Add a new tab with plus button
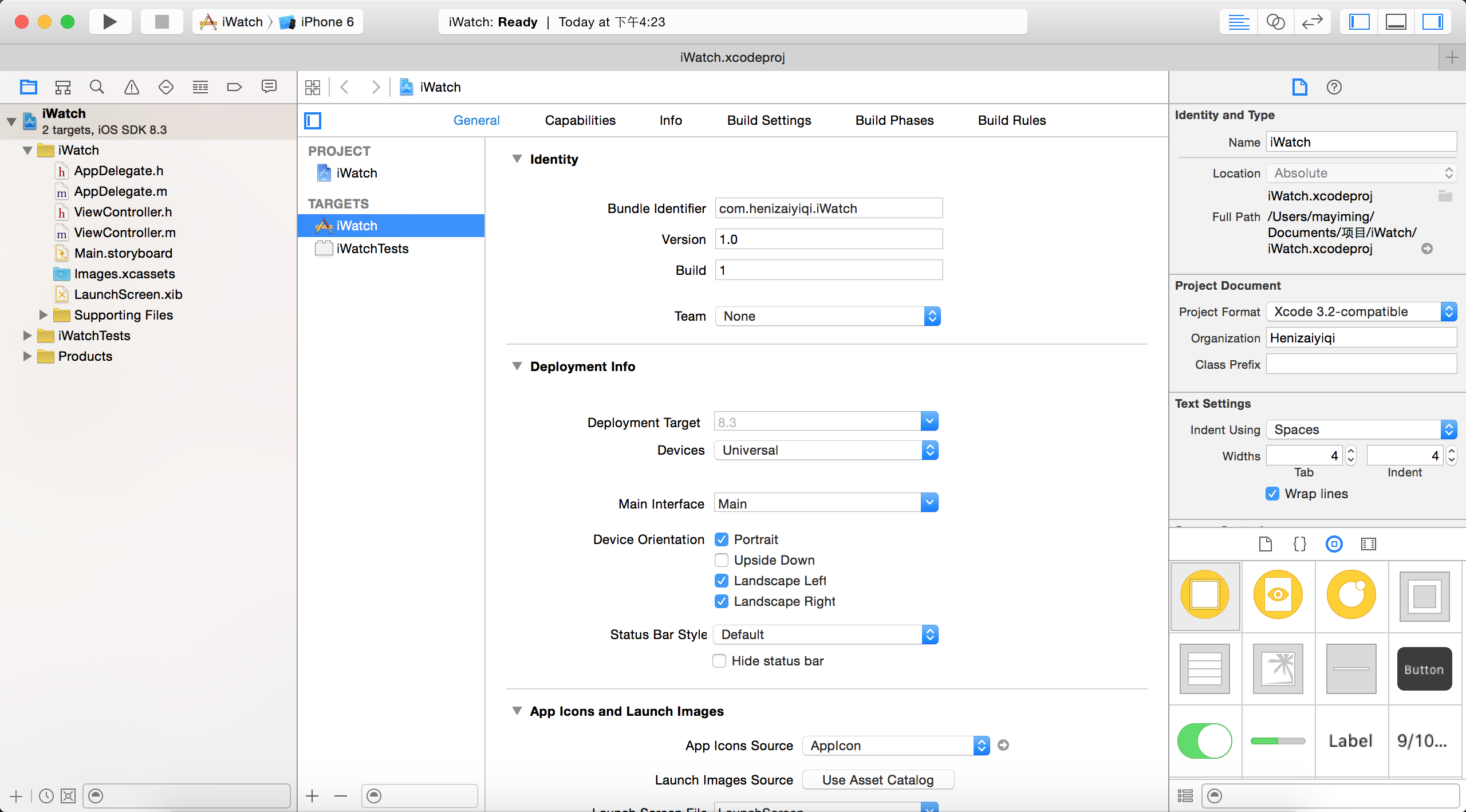 [x=1452, y=57]
